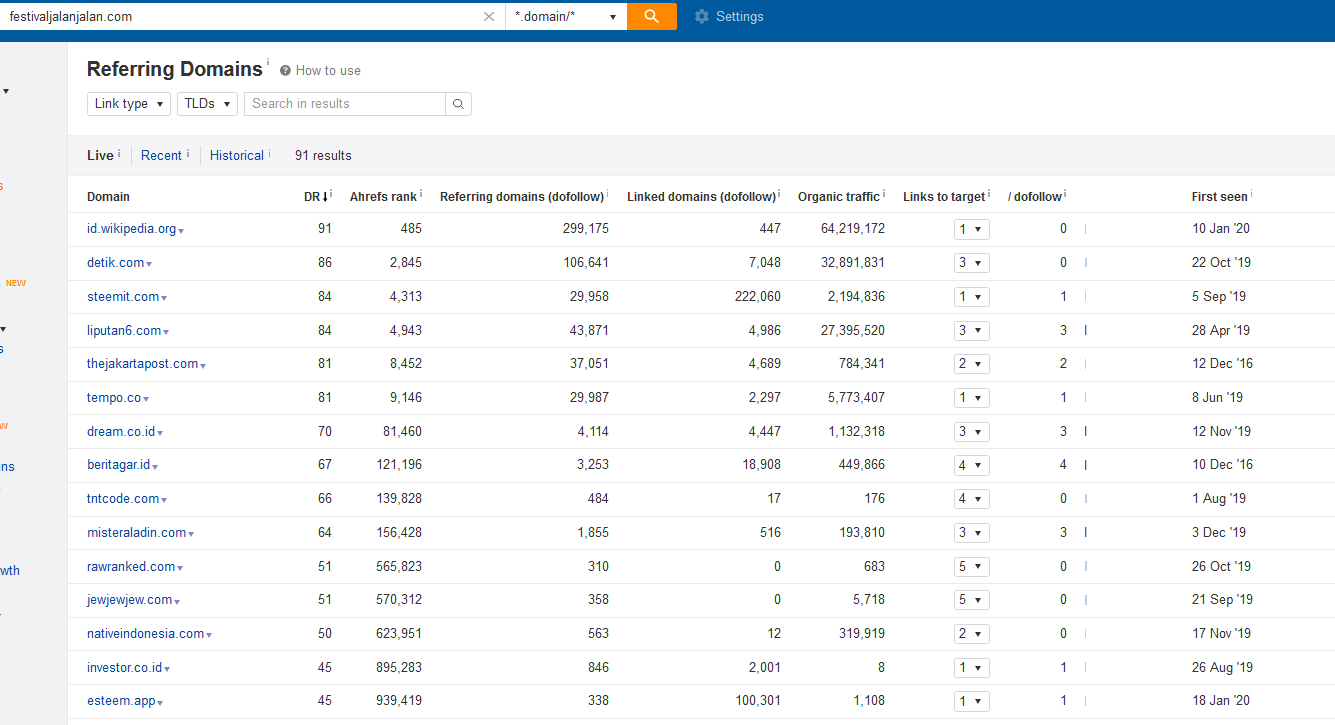The image size is (1335, 725).
Task: Expand links dropdown for id.wikipedia.org row
Action: coord(972,229)
